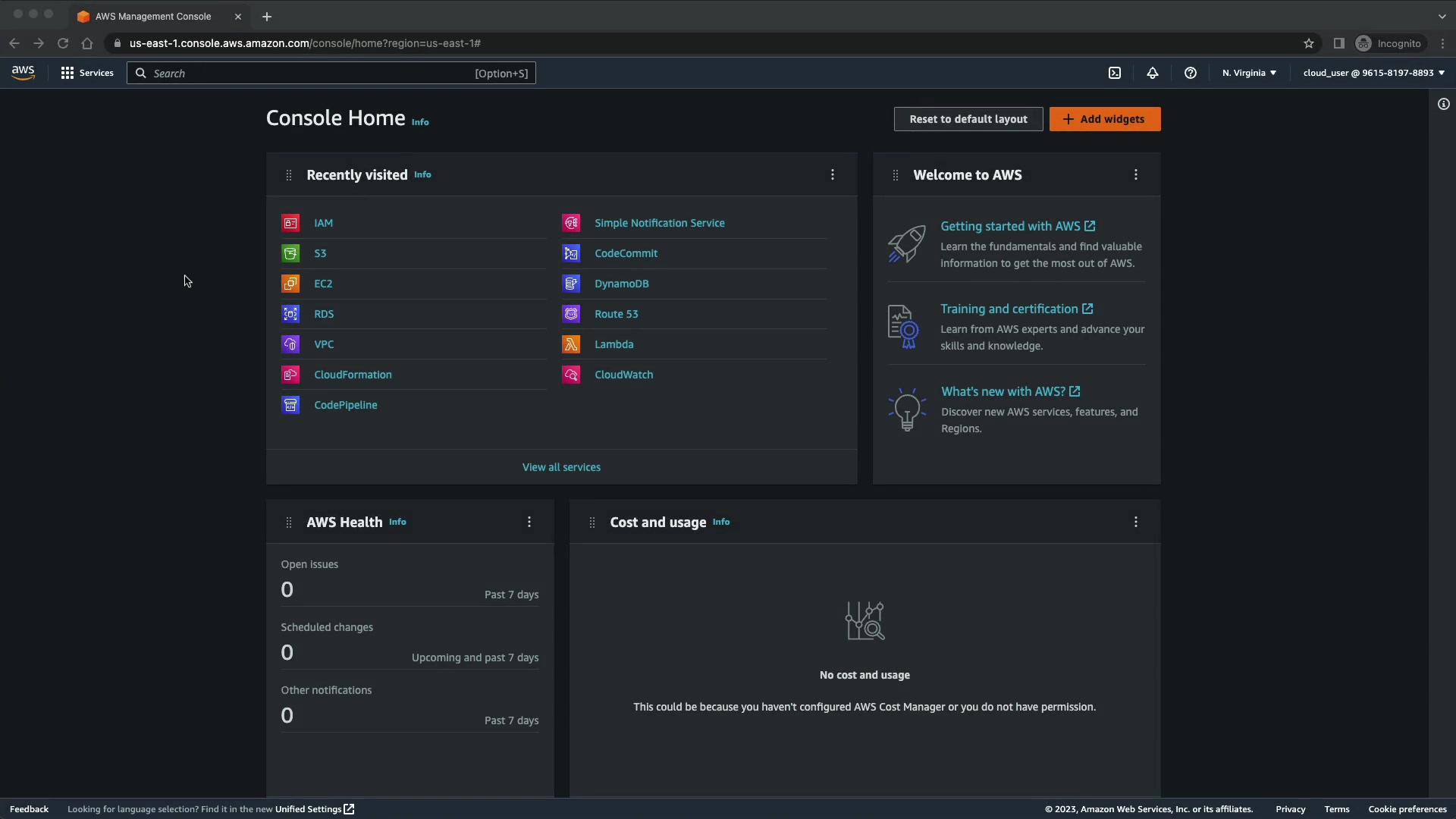Open AWS Health widget options menu

click(529, 522)
